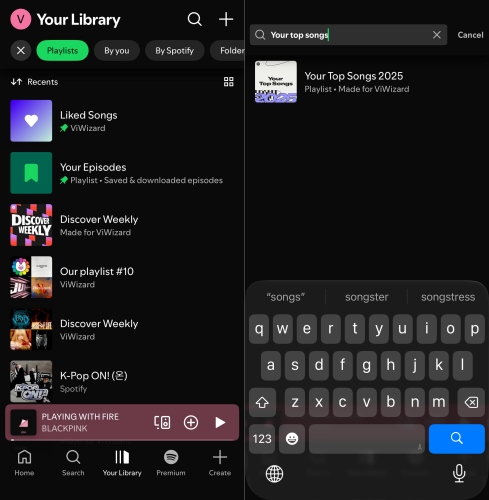Tap the p key
The image size is (489, 500).
(x=475, y=329)
